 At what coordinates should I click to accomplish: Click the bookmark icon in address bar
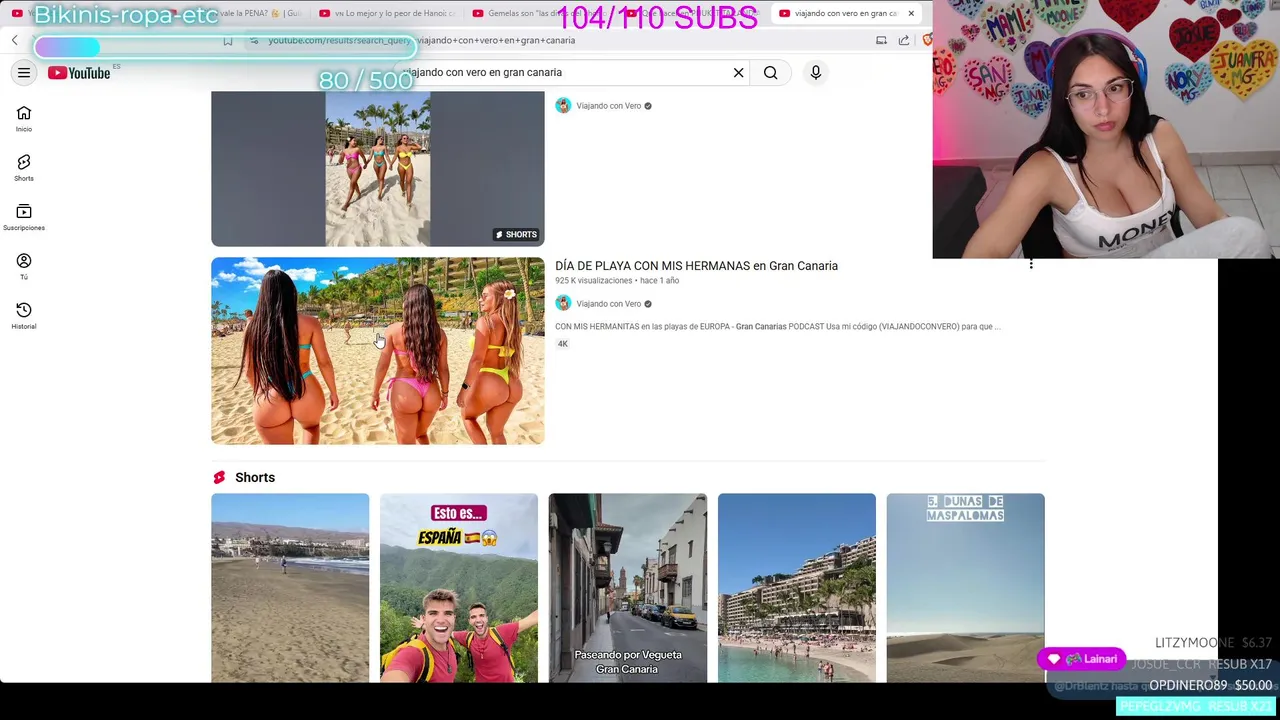click(228, 41)
